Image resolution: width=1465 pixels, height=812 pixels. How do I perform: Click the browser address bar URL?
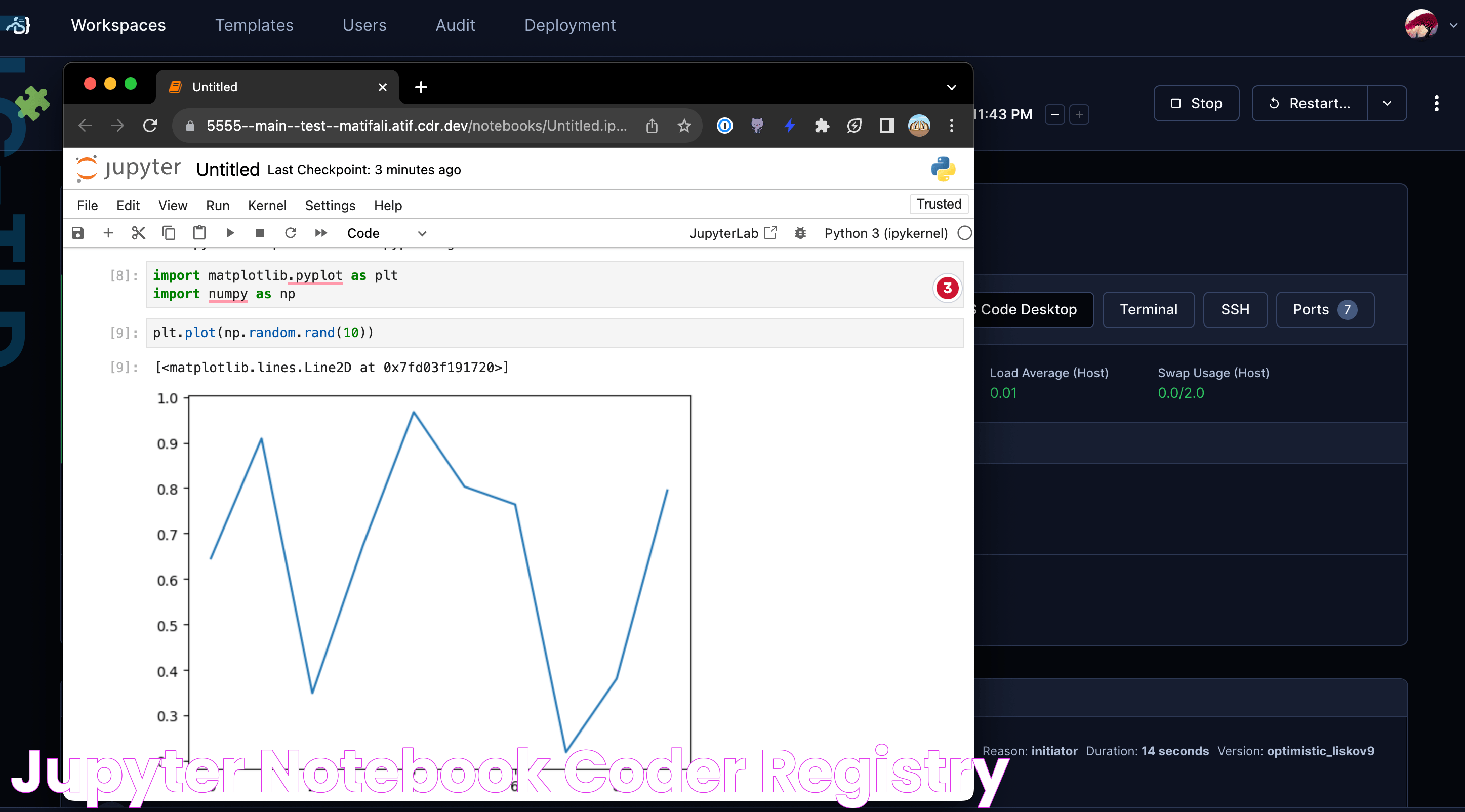click(x=417, y=126)
